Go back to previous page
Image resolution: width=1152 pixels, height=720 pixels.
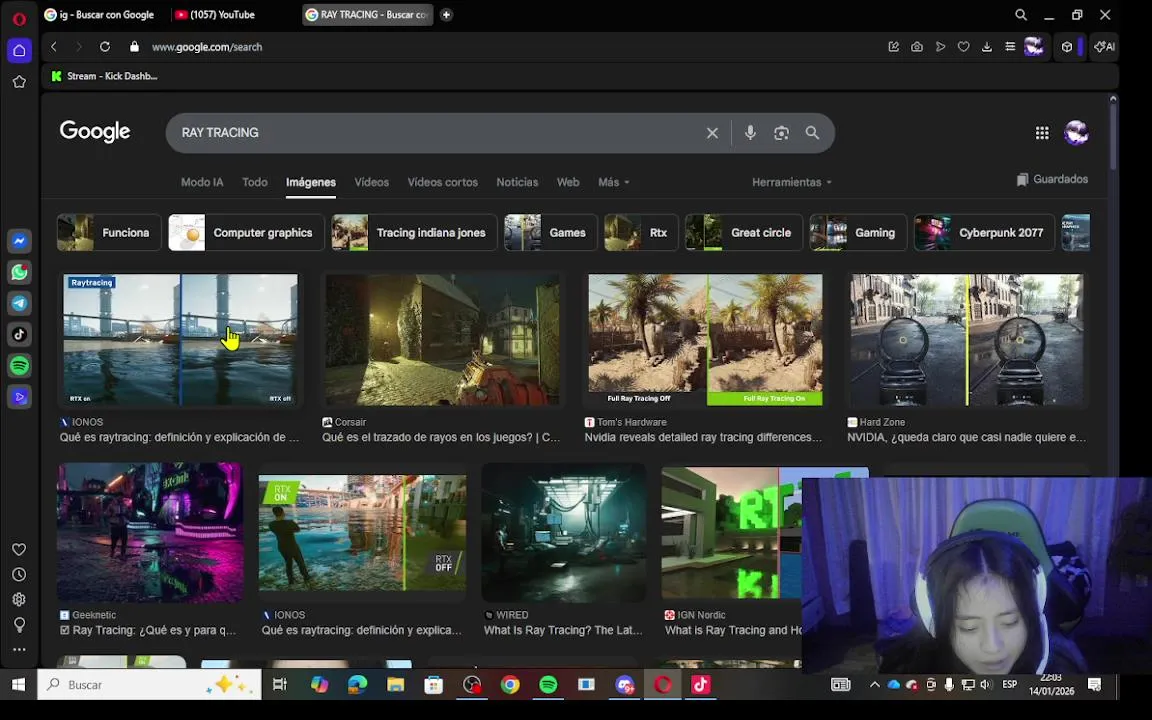coord(54,46)
